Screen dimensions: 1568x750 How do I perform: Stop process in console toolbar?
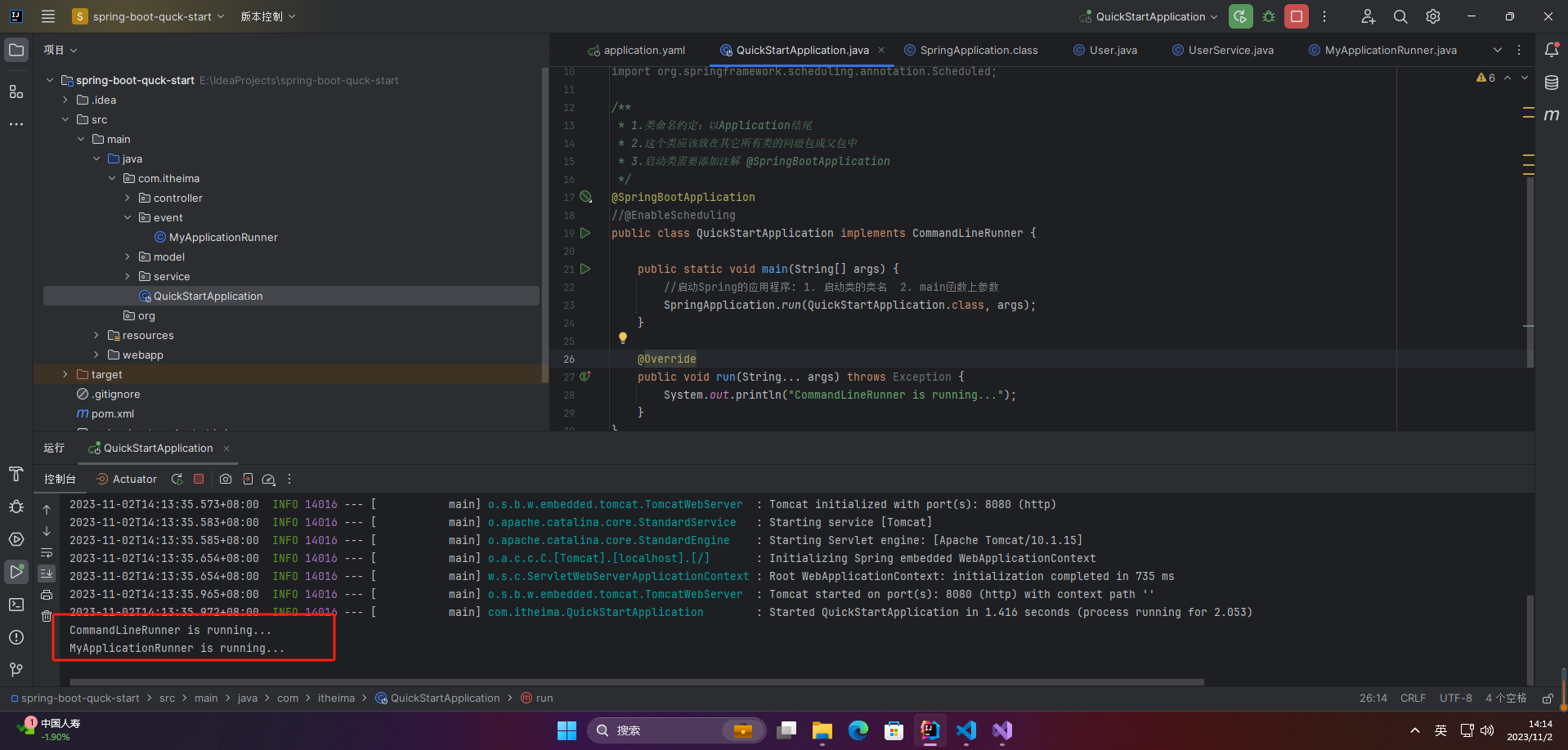(199, 479)
